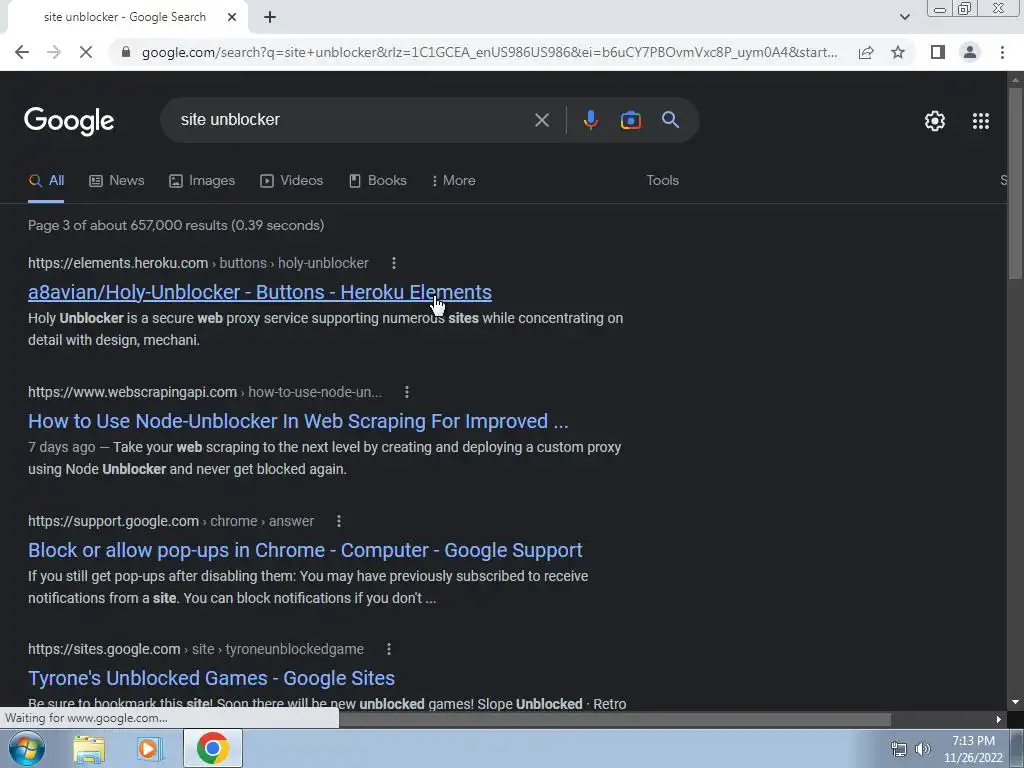The width and height of the screenshot is (1024, 768).
Task: Open Google quick settings gear
Action: click(x=935, y=121)
